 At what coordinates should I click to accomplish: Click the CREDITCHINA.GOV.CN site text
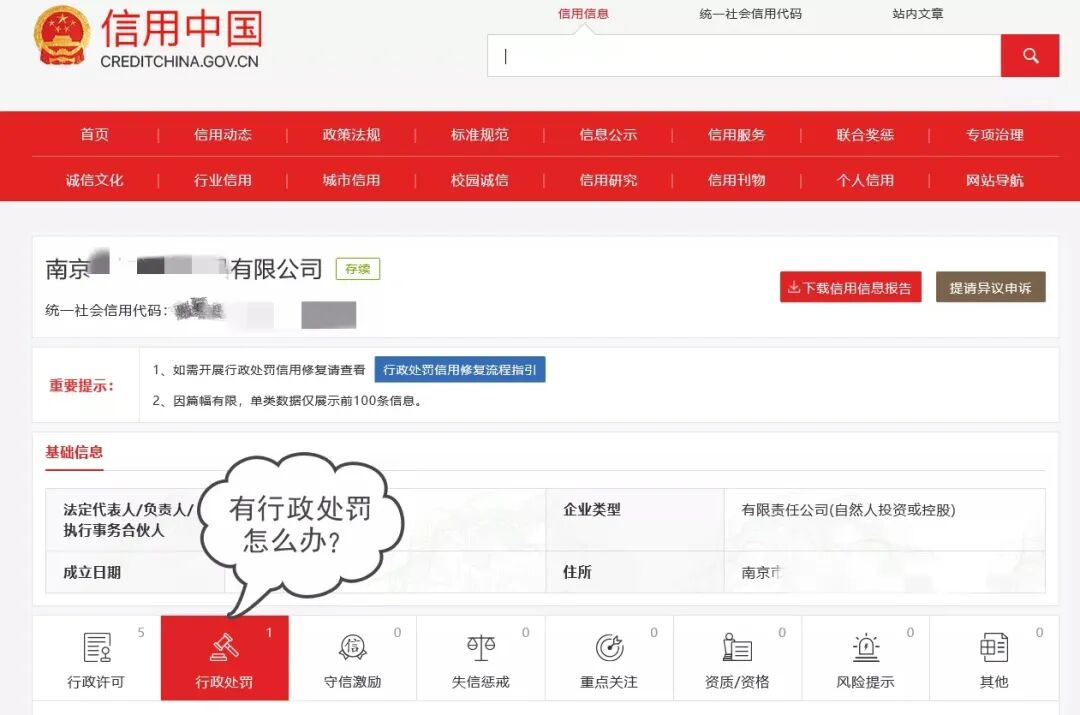click(x=179, y=61)
